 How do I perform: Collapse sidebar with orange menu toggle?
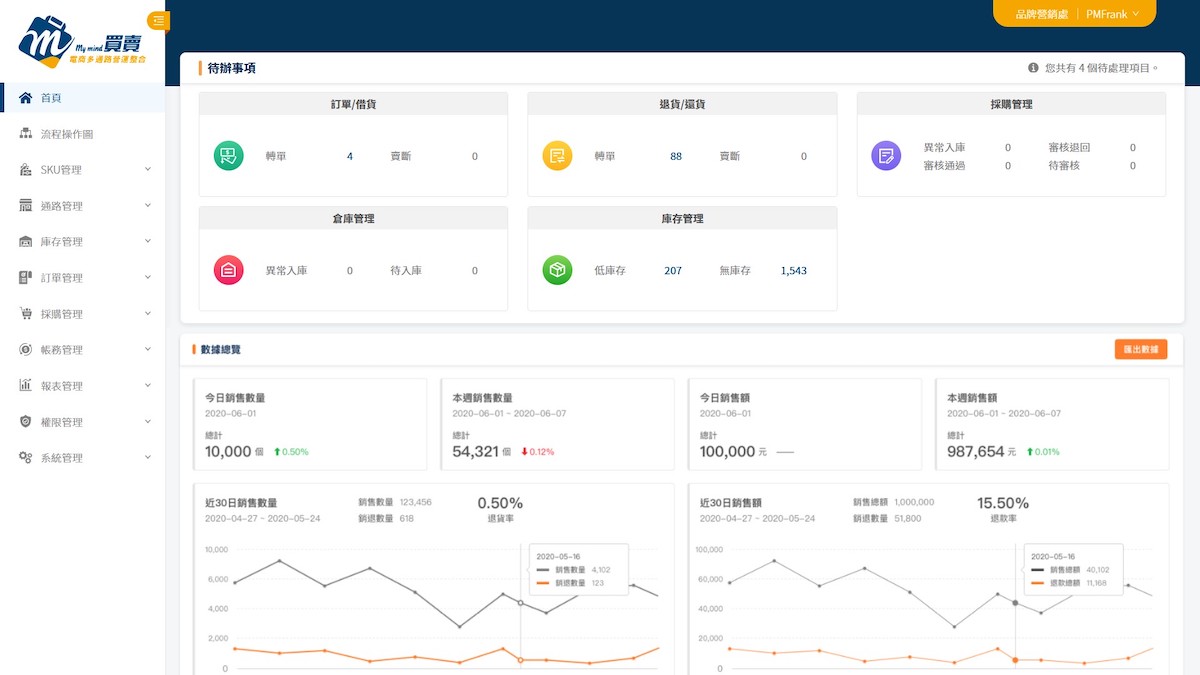pyautogui.click(x=159, y=20)
